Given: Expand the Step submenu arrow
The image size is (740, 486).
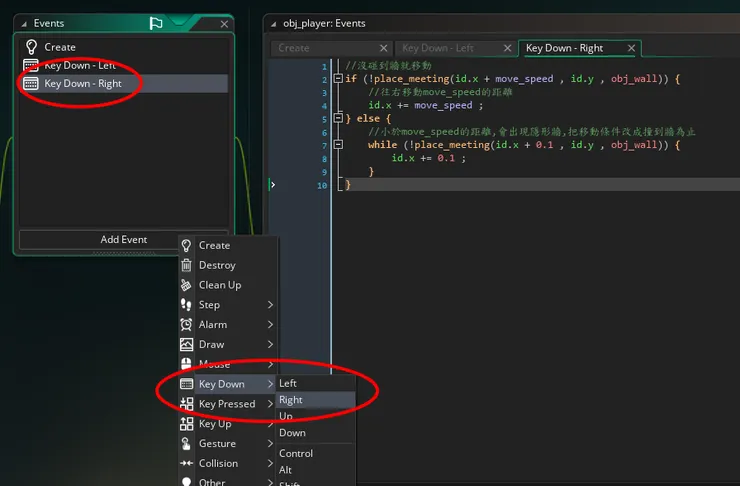Looking at the screenshot, I should (x=270, y=305).
